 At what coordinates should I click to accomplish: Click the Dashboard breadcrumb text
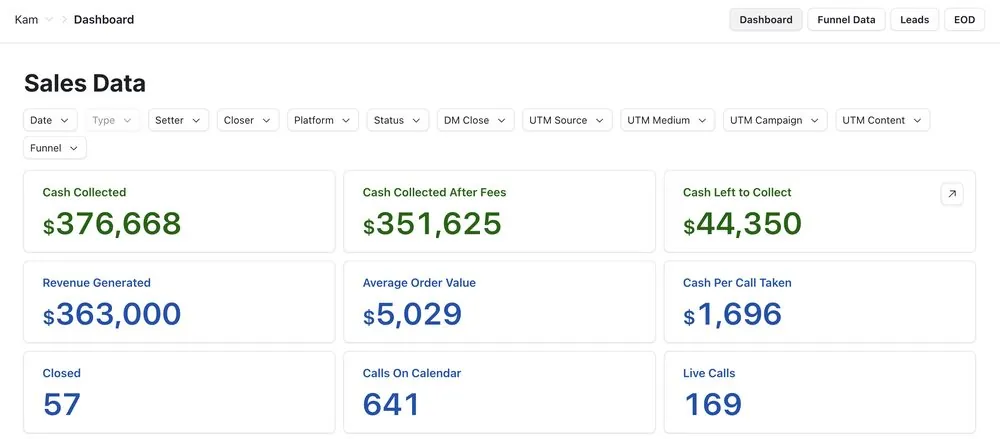point(104,20)
